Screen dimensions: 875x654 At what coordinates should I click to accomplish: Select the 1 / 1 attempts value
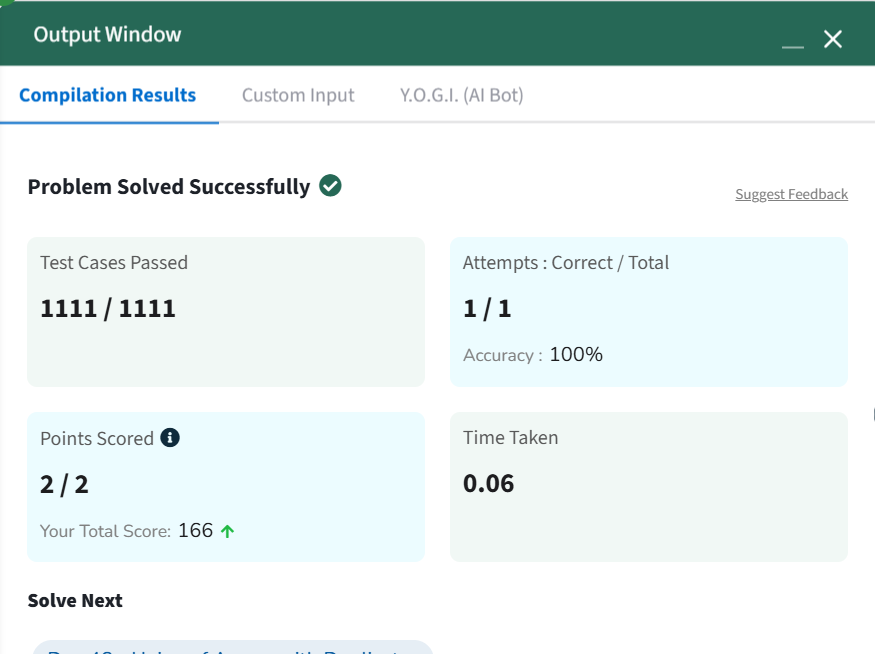pos(487,309)
